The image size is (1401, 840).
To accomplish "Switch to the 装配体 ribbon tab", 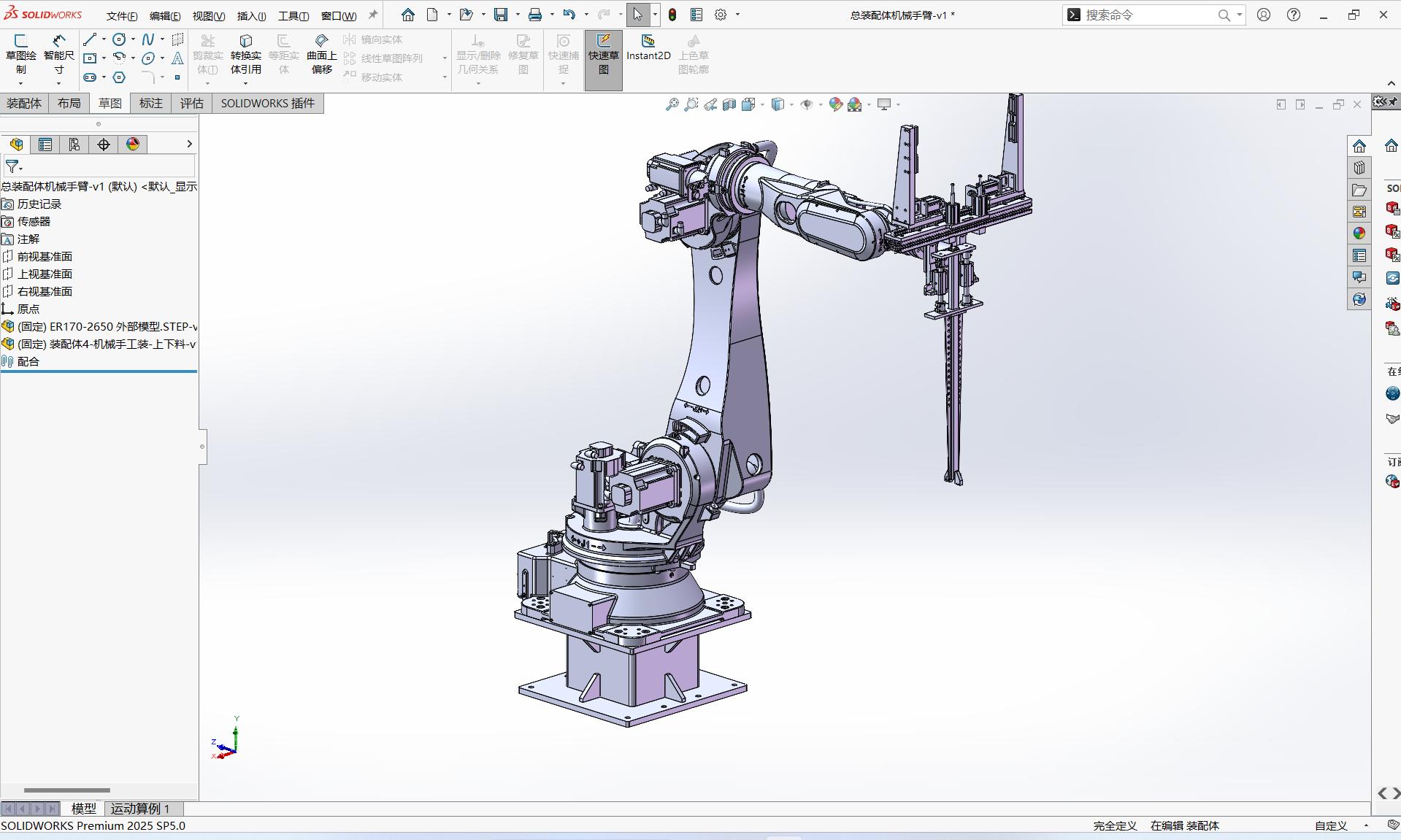I will pyautogui.click(x=24, y=104).
